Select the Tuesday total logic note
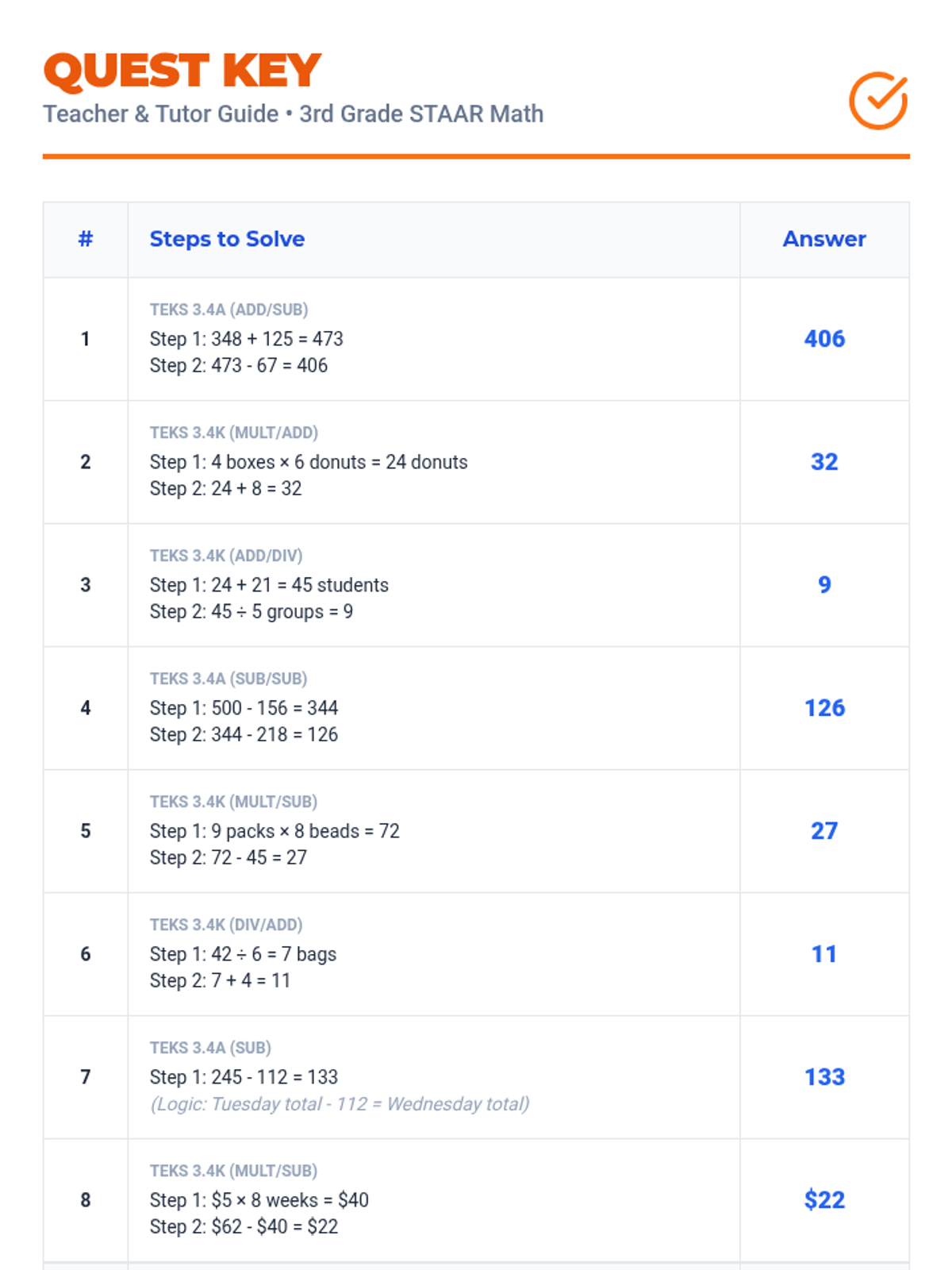The image size is (952, 1270). 340,1104
